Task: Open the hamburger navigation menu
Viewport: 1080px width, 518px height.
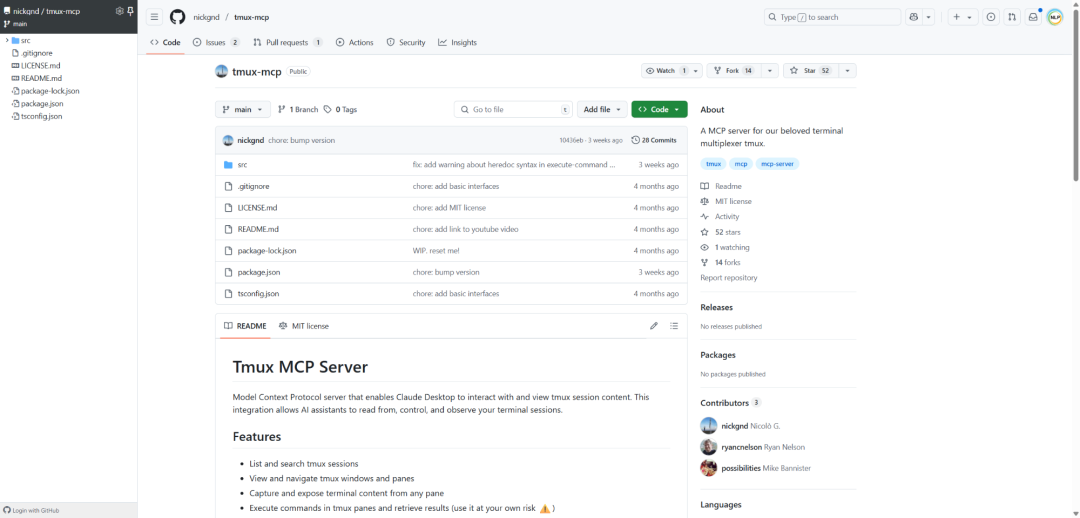Action: [x=155, y=17]
